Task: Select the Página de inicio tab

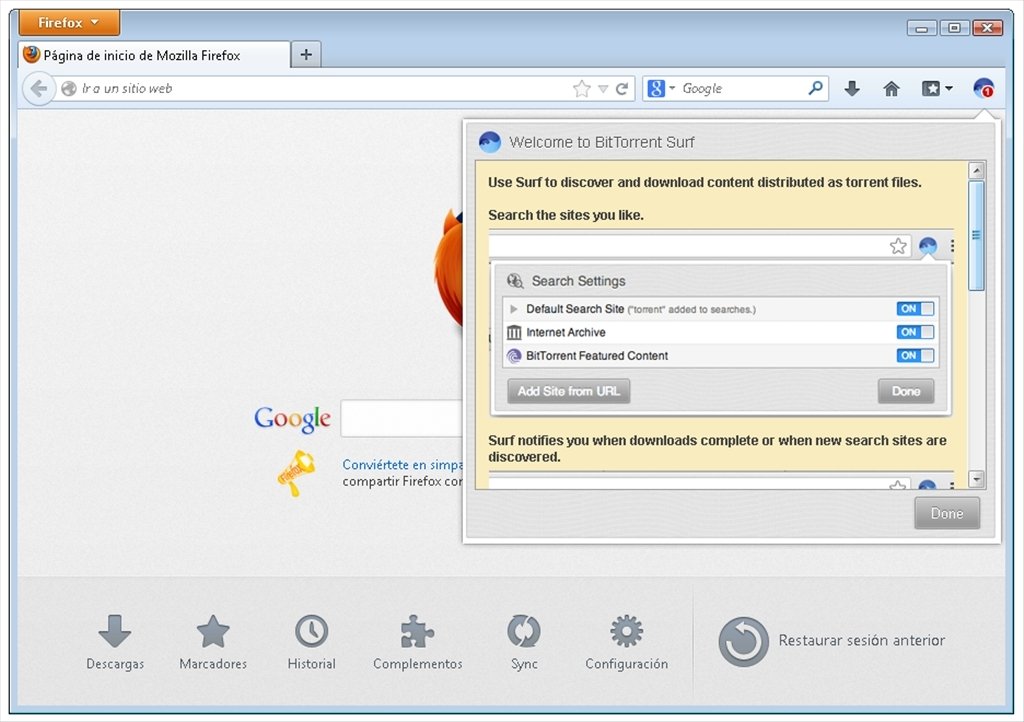Action: [154, 55]
